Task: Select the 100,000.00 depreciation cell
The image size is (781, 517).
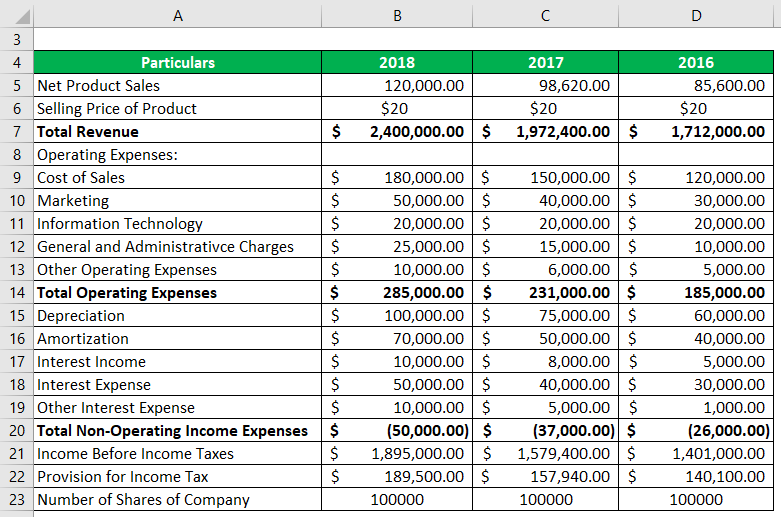Action: click(397, 315)
